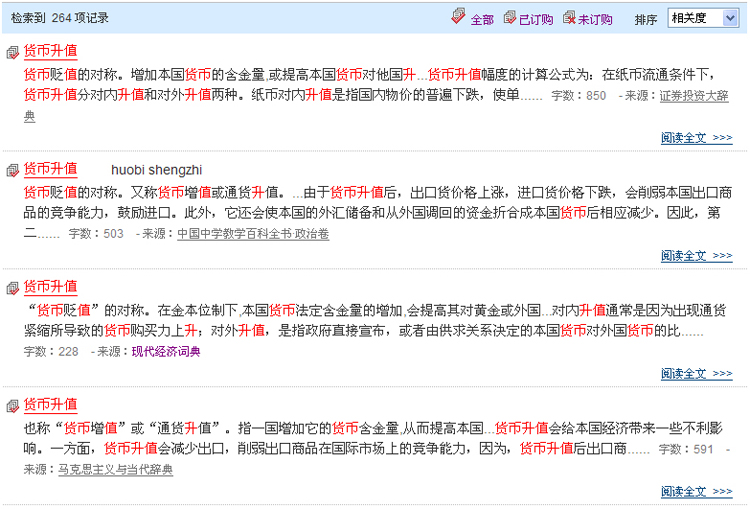Click the pinyin text huobi shengzhi
The image size is (750, 509).
(156, 170)
